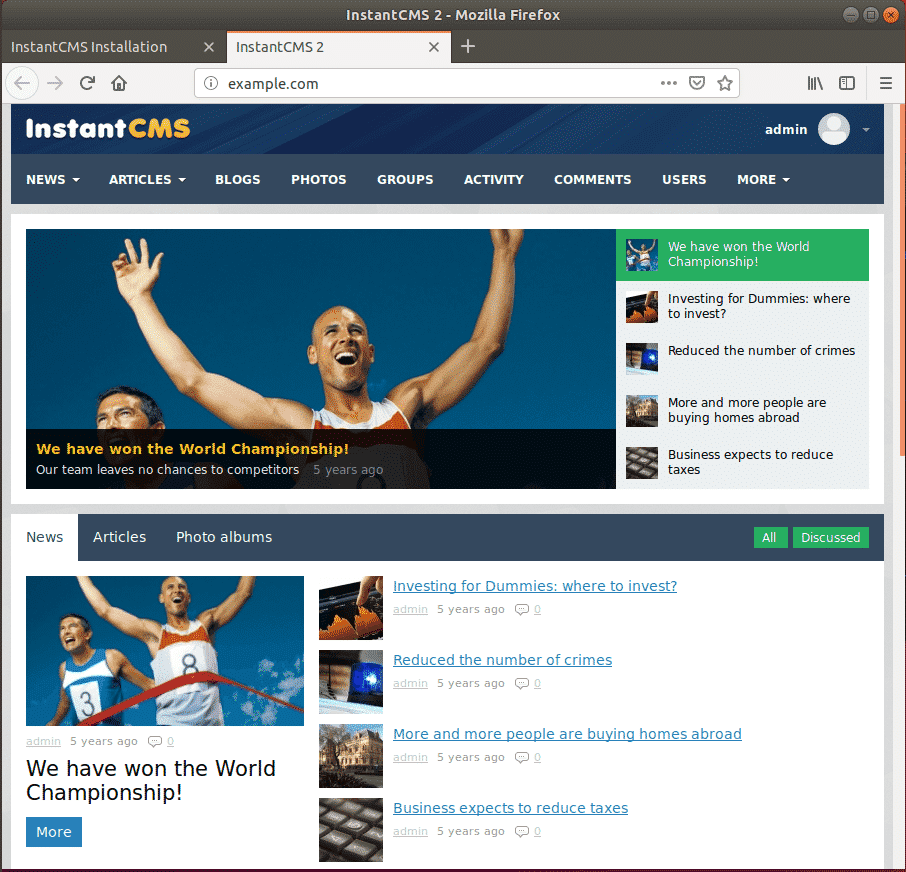Open the MORE dropdown in navigation
This screenshot has height=872, width=906.
click(763, 180)
